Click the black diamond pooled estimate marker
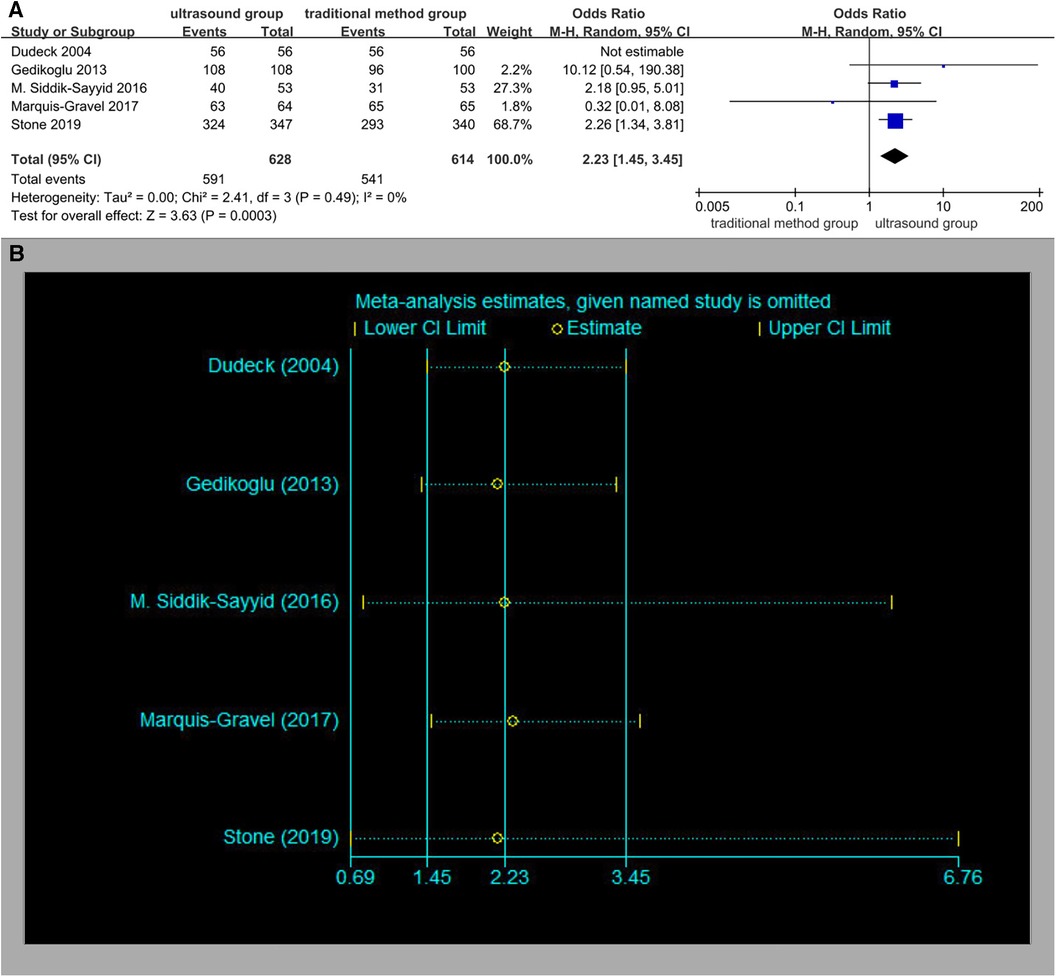 coord(894,156)
